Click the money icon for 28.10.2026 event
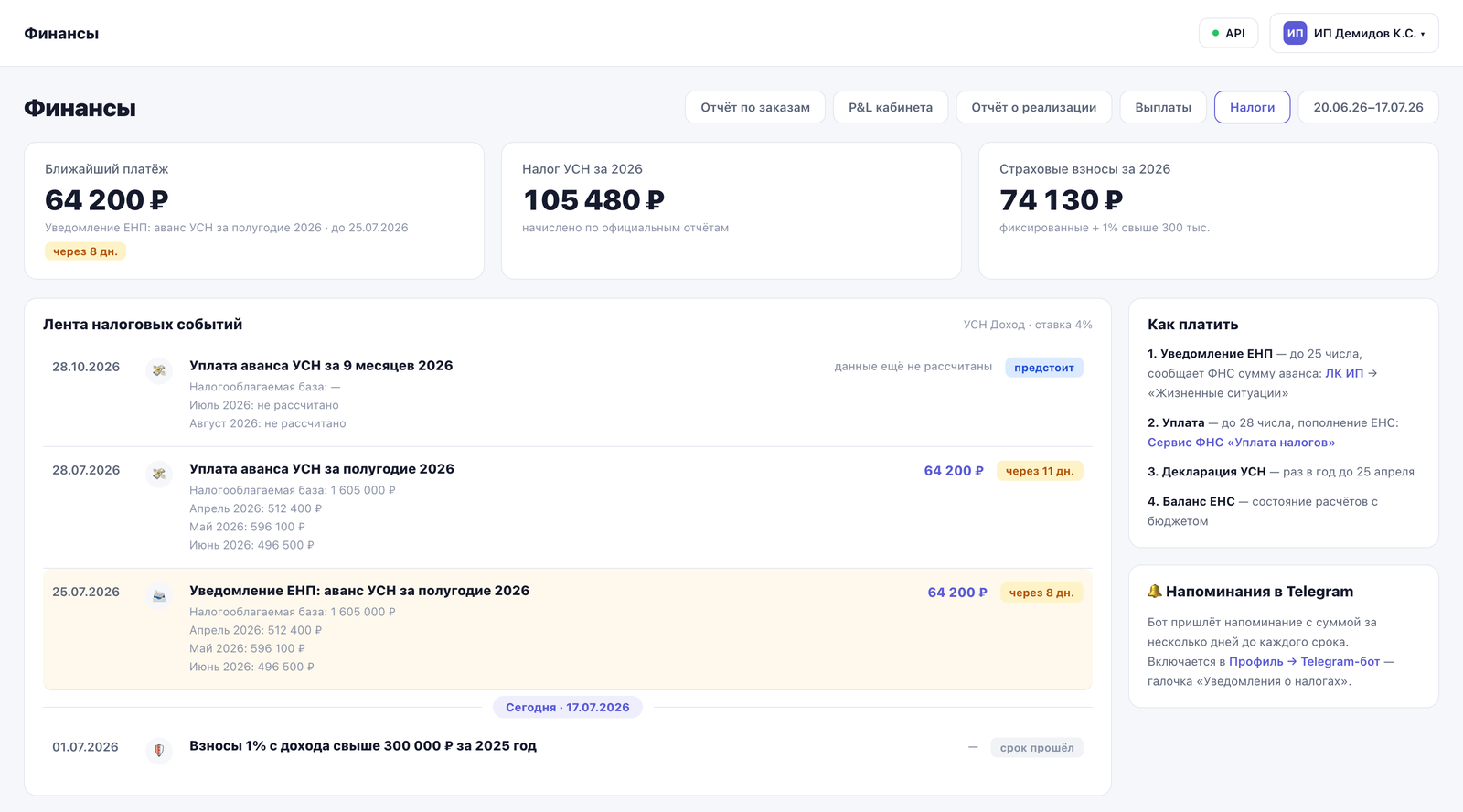 point(159,370)
